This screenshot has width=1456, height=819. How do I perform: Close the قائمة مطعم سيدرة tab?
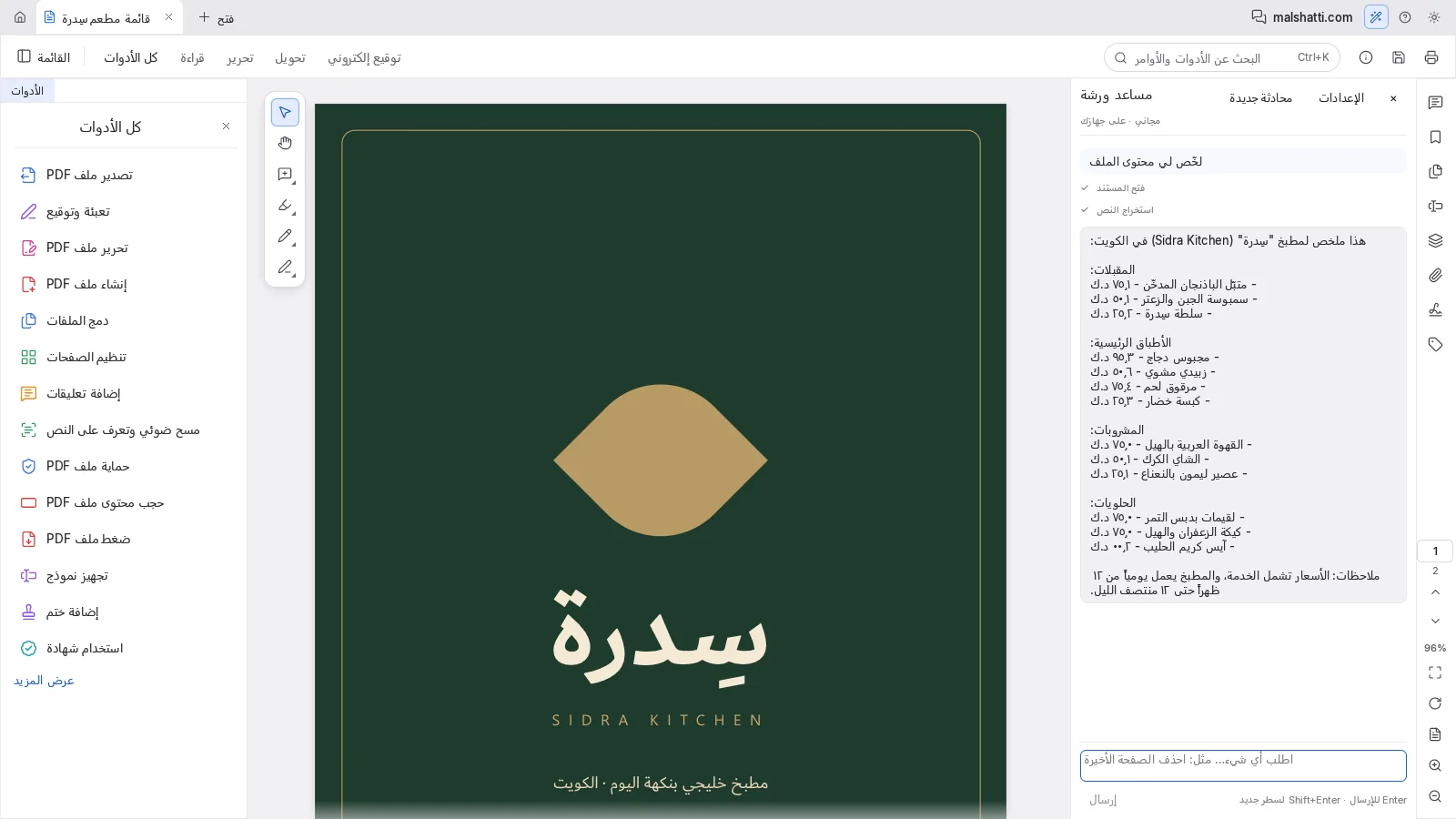click(168, 17)
